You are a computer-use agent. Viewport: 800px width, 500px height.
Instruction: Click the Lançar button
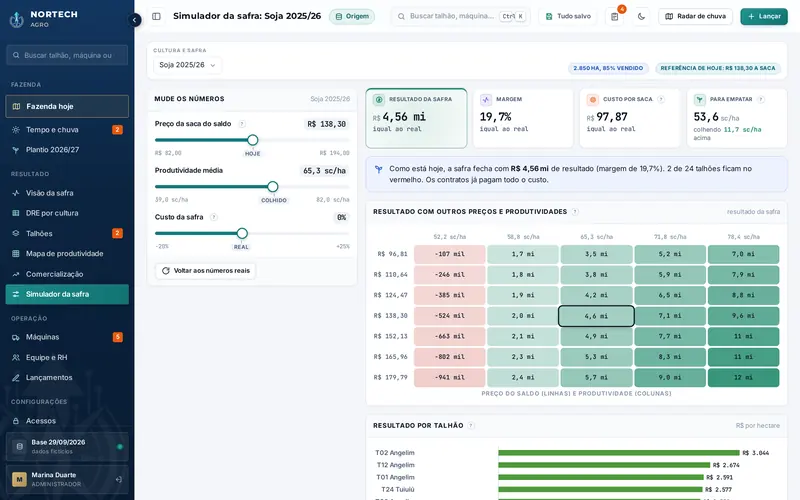point(764,16)
